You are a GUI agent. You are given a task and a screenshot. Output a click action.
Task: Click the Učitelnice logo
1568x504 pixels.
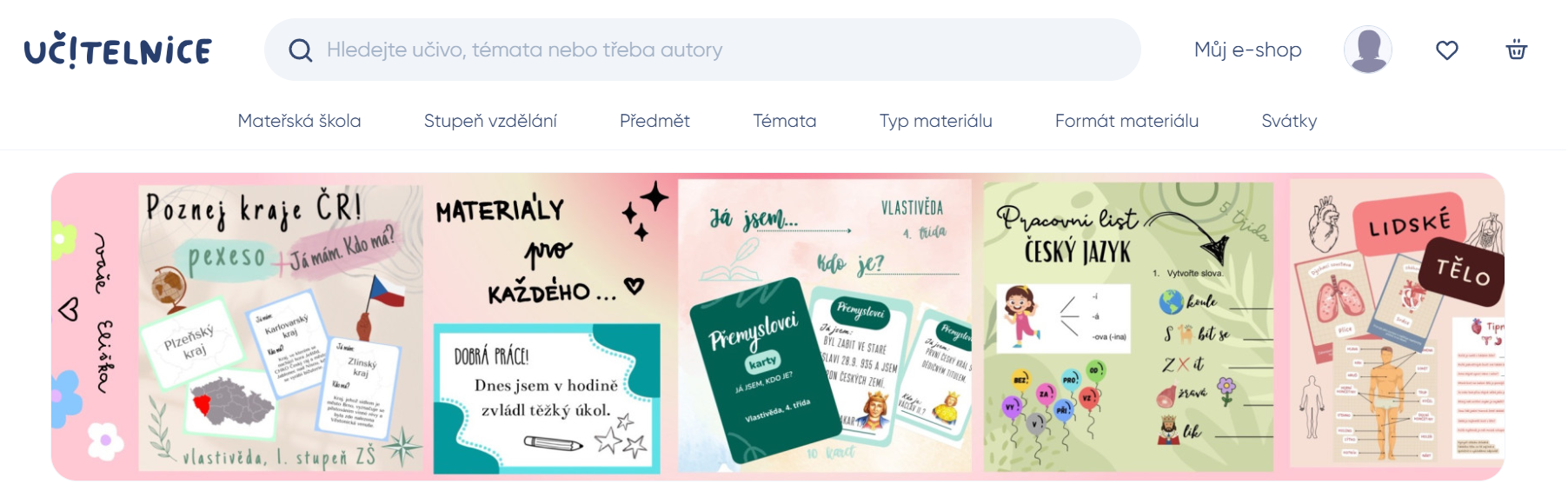(x=118, y=50)
